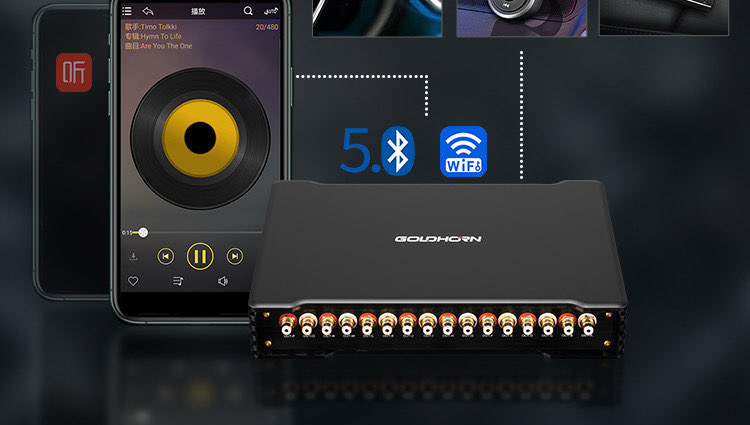Open the center control knob thumbnail
The width and height of the screenshot is (750, 425).
[521, 18]
